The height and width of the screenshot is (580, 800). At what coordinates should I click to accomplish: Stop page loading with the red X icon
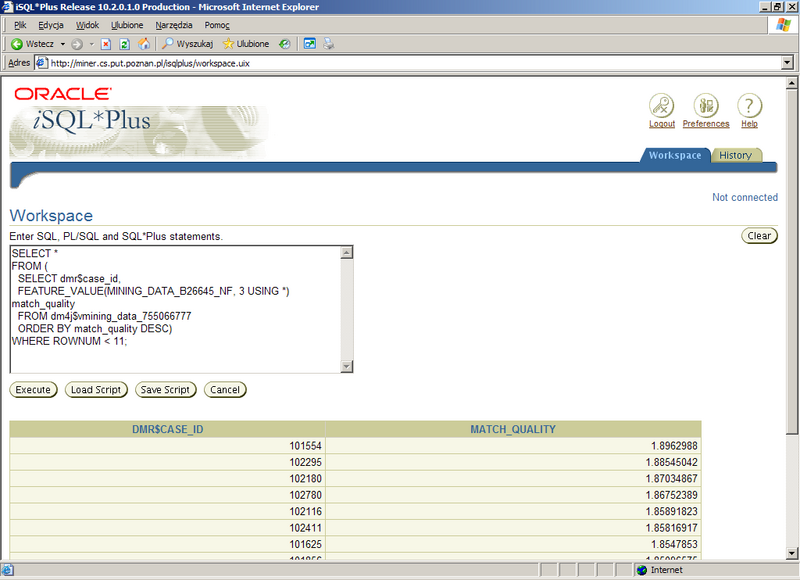(106, 44)
